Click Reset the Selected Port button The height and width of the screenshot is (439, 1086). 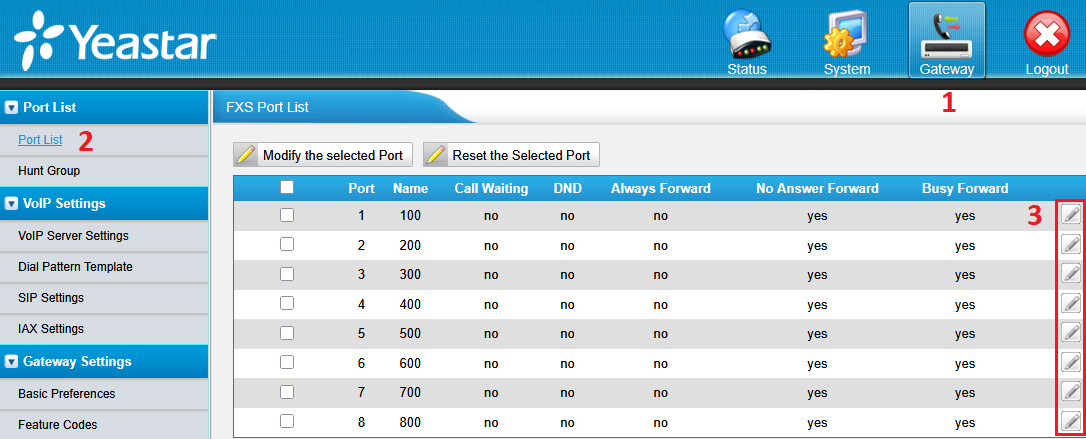pos(510,155)
